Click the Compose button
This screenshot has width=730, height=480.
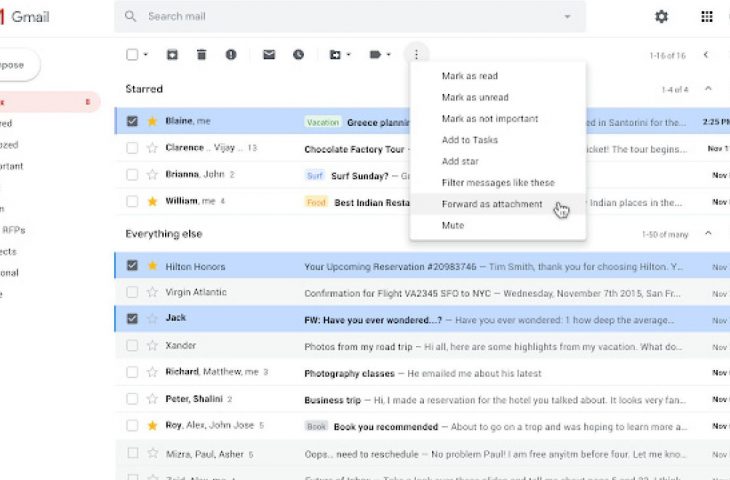pyautogui.click(x=18, y=65)
